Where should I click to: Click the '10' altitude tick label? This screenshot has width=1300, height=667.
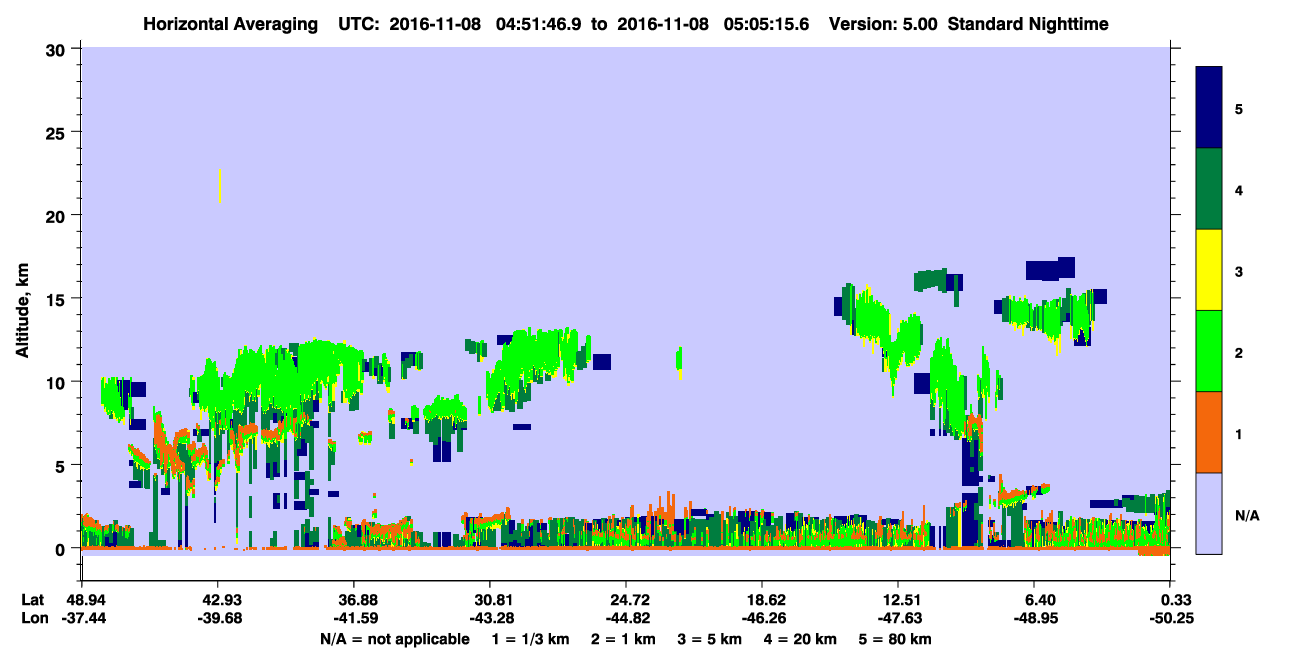tap(58, 382)
